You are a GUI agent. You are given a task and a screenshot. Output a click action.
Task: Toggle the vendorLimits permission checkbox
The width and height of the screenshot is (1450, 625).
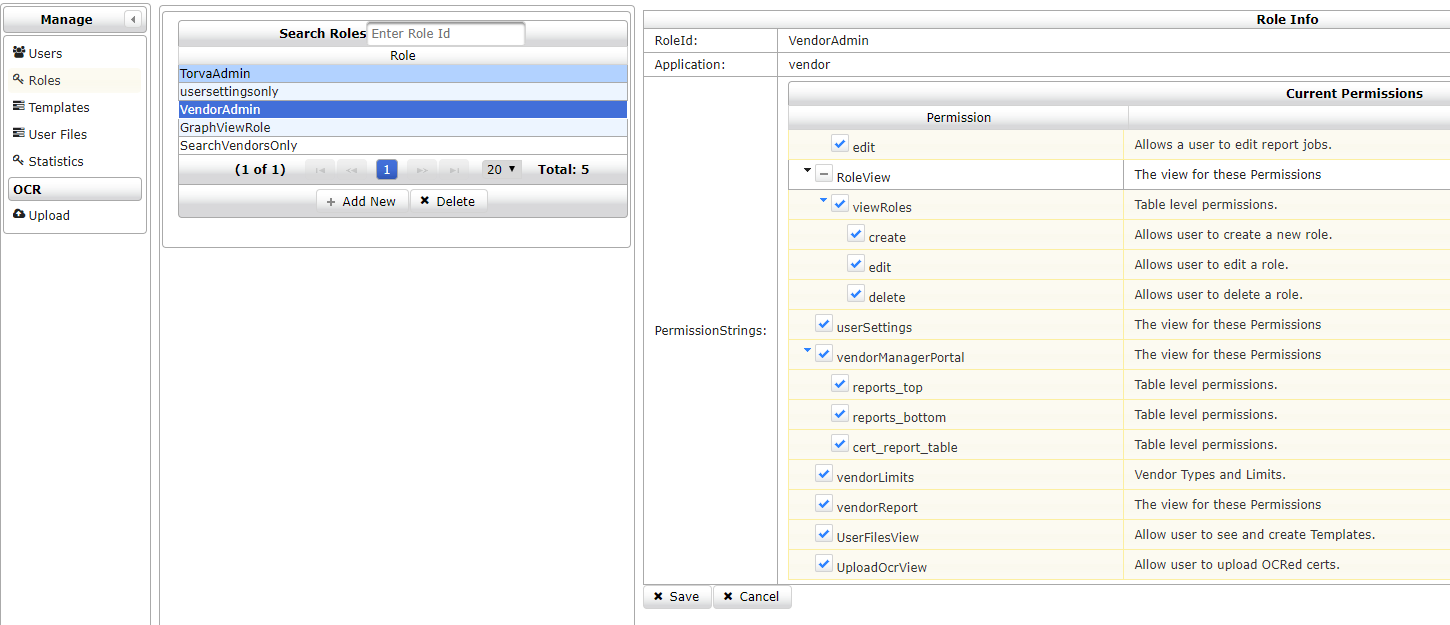click(824, 474)
